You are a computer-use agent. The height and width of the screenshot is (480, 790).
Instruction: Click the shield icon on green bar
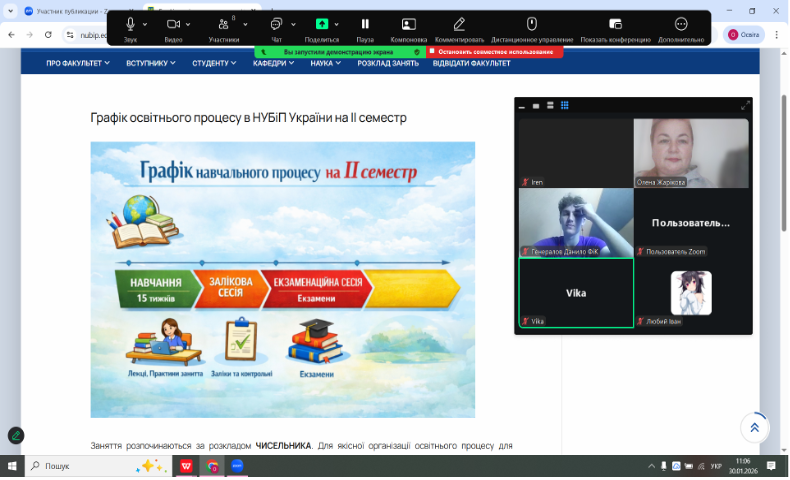click(417, 52)
